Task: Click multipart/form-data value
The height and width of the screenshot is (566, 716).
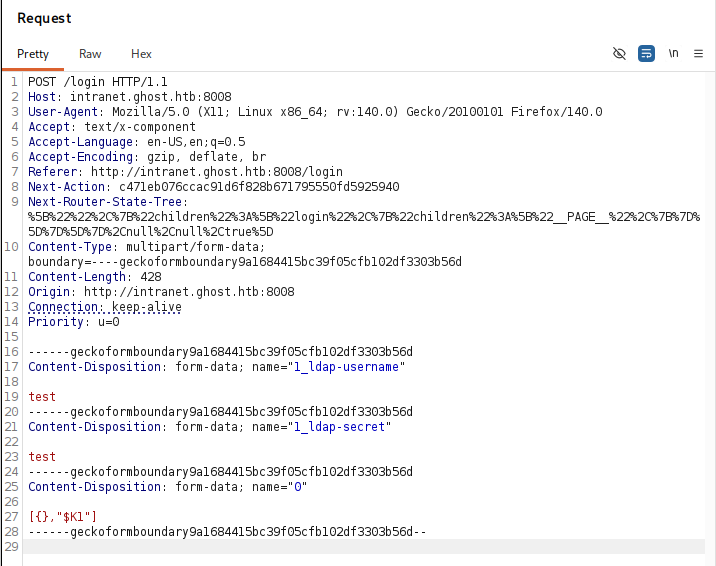Action: pyautogui.click(x=195, y=247)
